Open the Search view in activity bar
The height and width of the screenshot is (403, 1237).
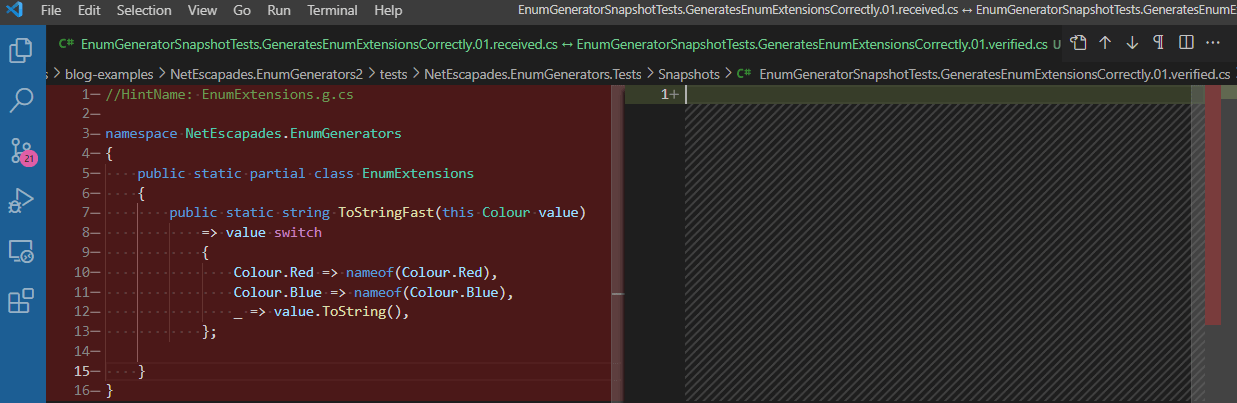[x=22, y=100]
